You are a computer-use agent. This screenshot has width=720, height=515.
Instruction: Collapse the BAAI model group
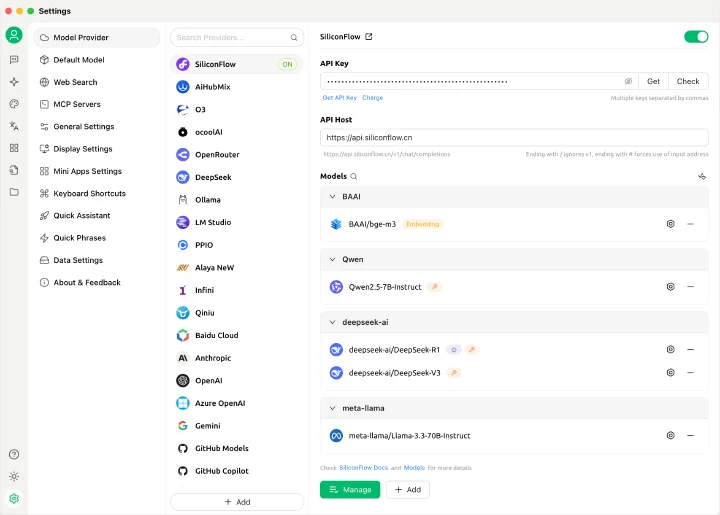[332, 196]
